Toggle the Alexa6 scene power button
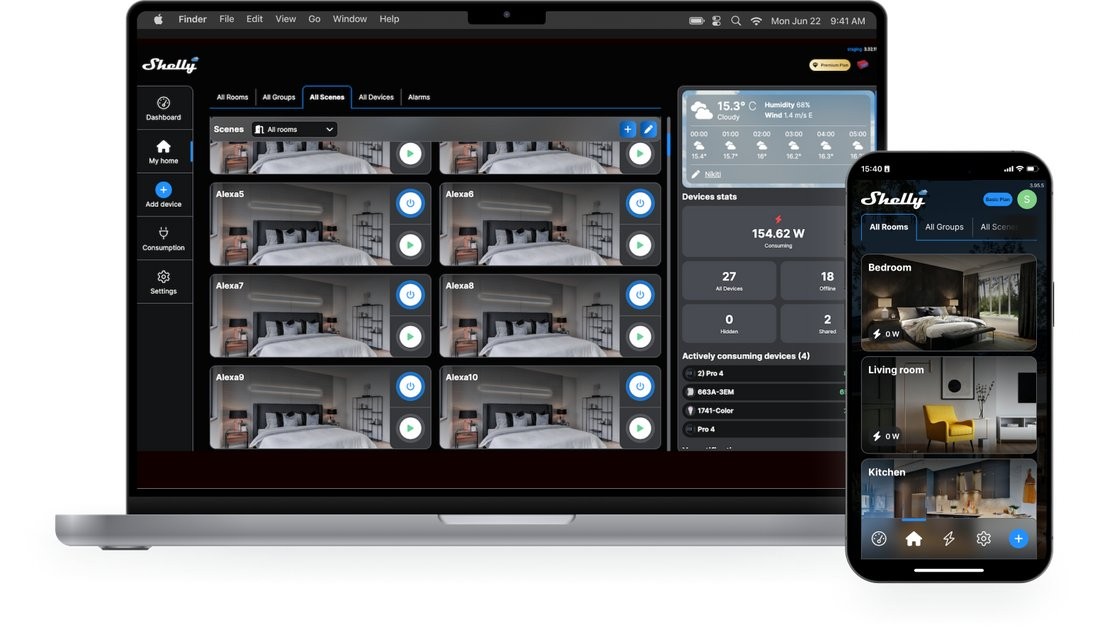Screen dimensions: 1100x639 [x=640, y=203]
